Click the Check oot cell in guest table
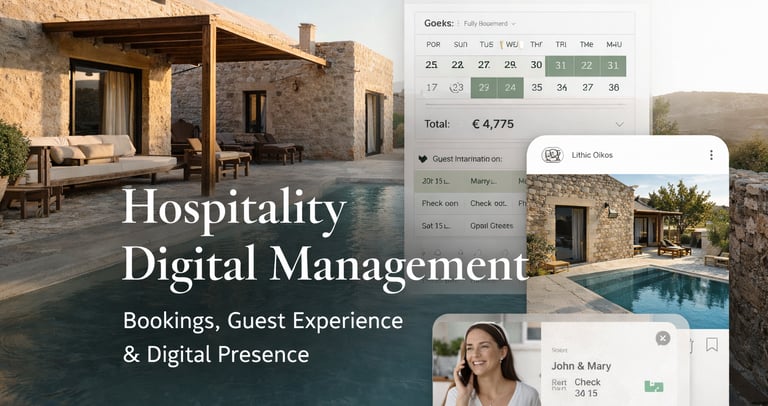 [488, 203]
